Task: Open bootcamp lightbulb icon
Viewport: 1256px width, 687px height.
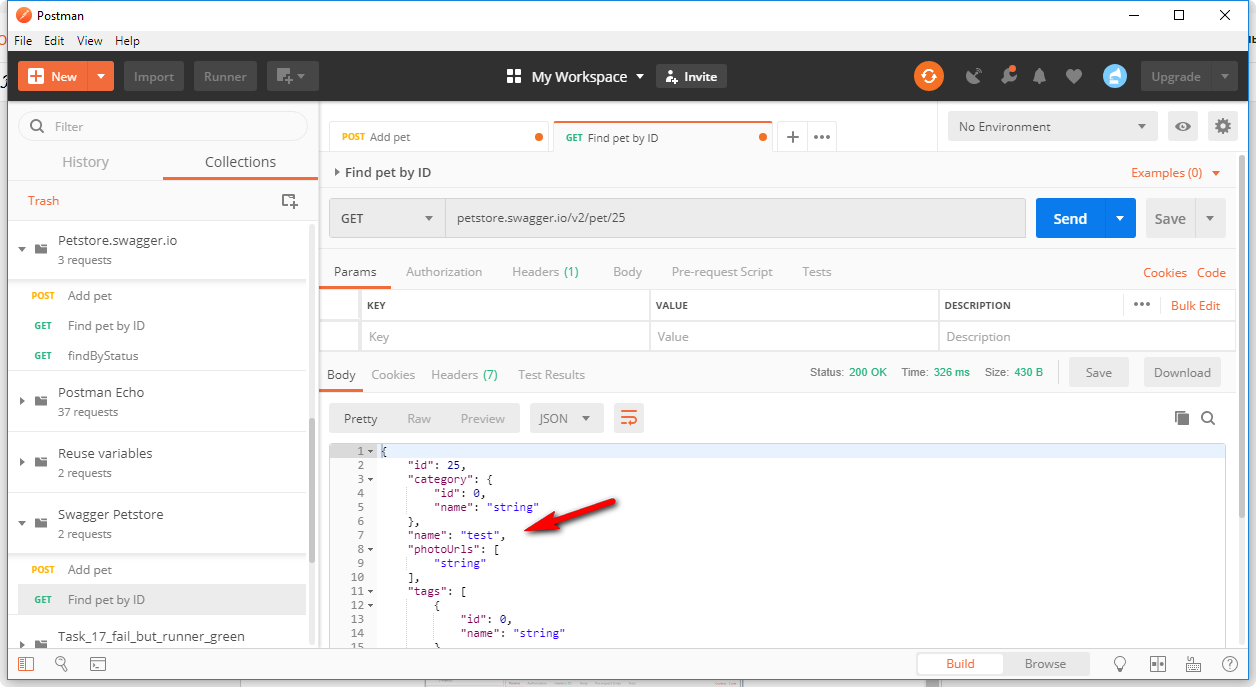Action: coord(1120,664)
